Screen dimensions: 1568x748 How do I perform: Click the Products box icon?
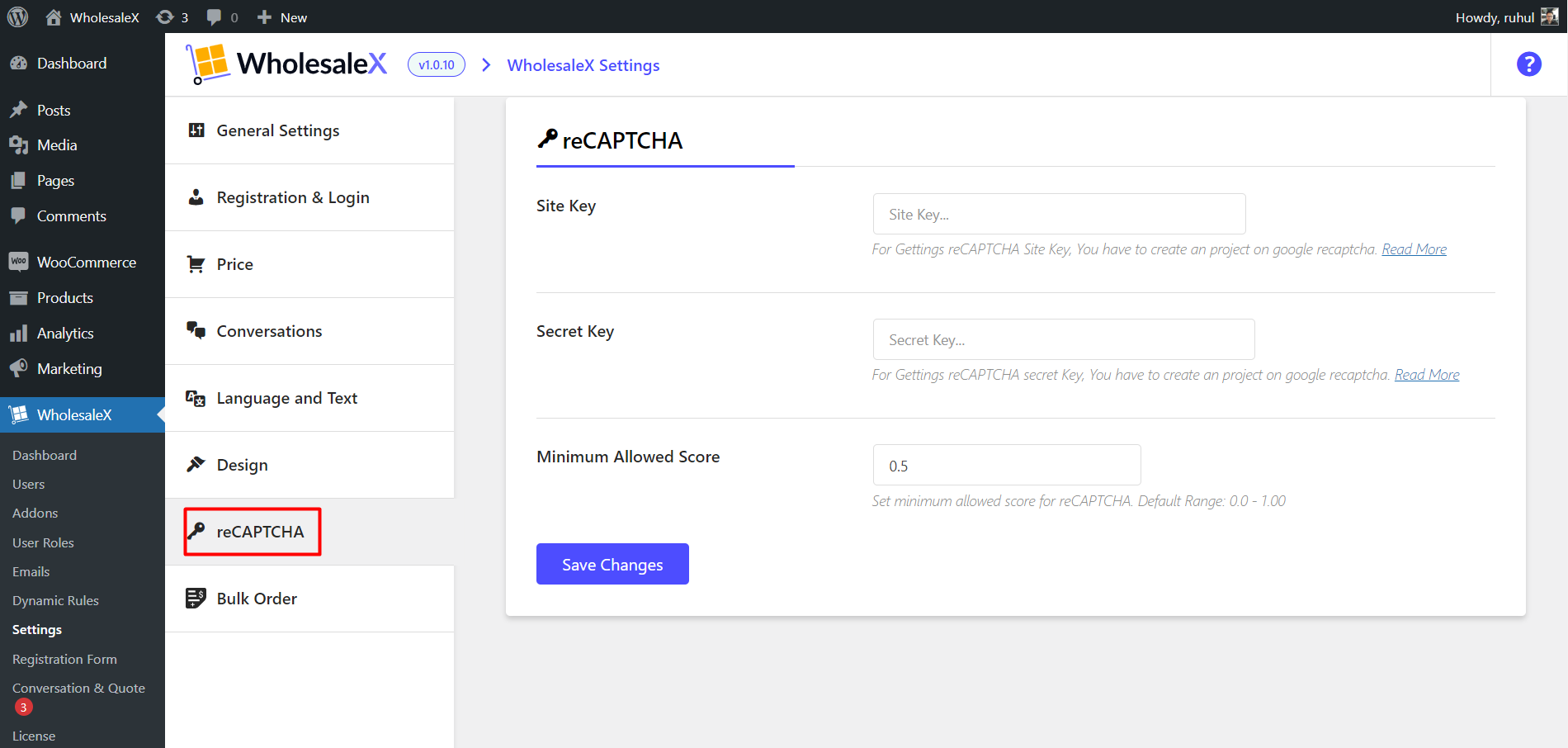18,298
